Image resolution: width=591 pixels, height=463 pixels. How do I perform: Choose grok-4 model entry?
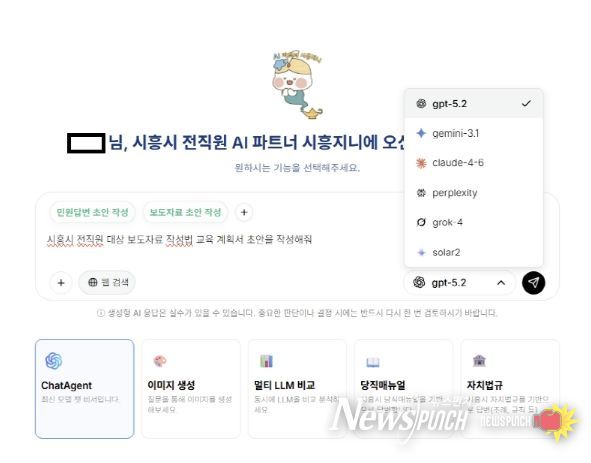[x=473, y=222]
